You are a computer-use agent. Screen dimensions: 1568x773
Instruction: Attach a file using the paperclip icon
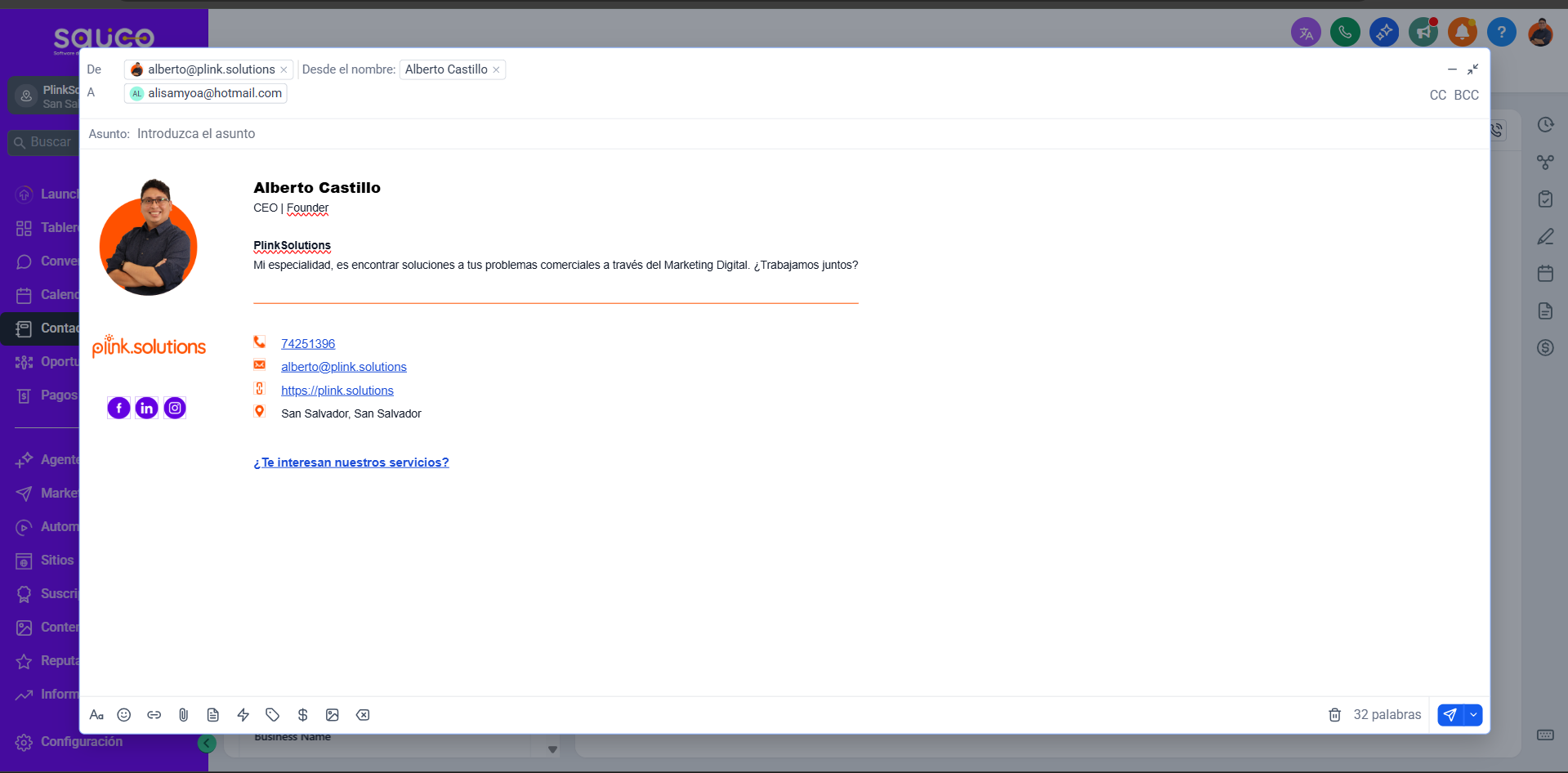pyautogui.click(x=183, y=715)
